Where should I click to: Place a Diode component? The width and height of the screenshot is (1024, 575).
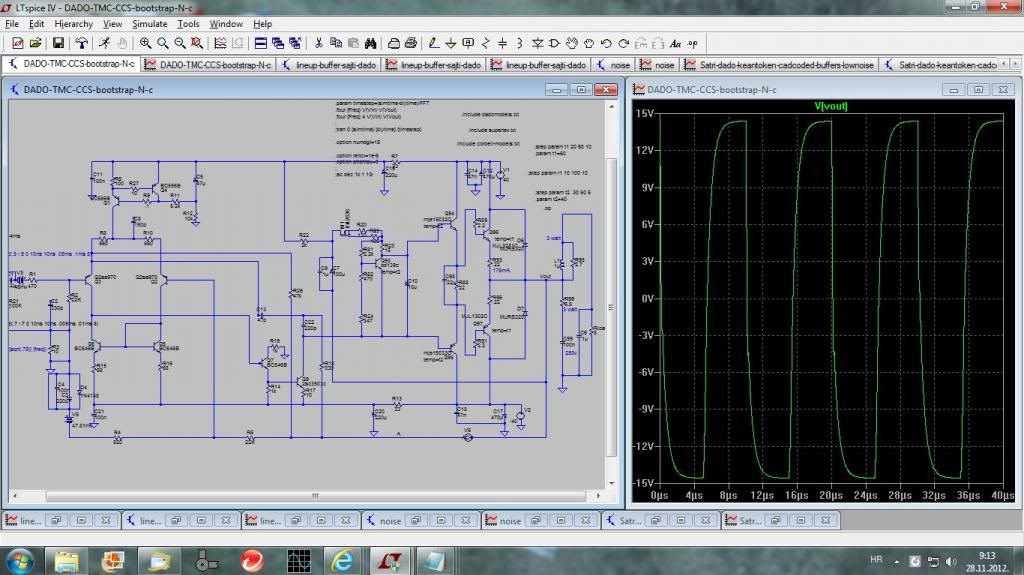tap(537, 43)
